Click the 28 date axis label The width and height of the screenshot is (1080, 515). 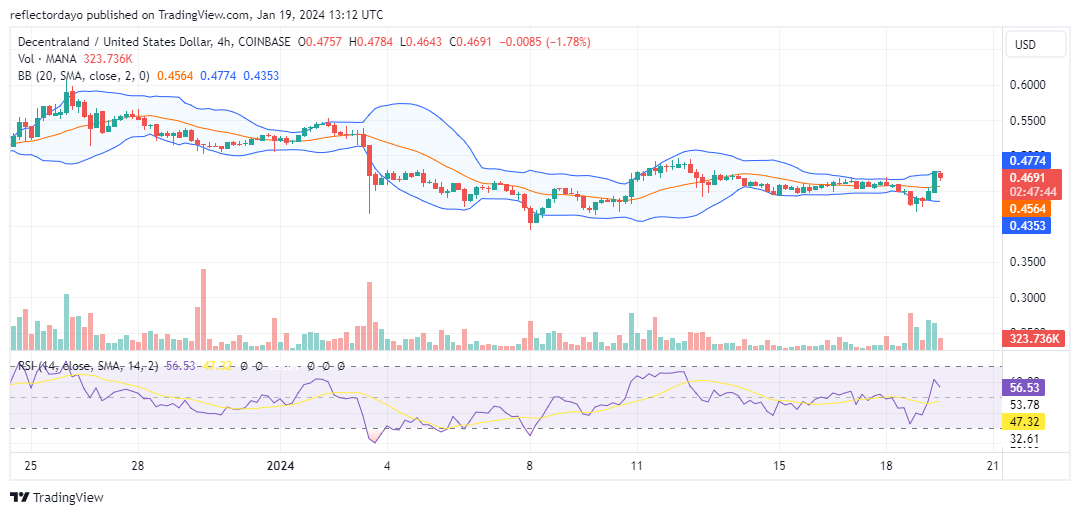tap(138, 466)
